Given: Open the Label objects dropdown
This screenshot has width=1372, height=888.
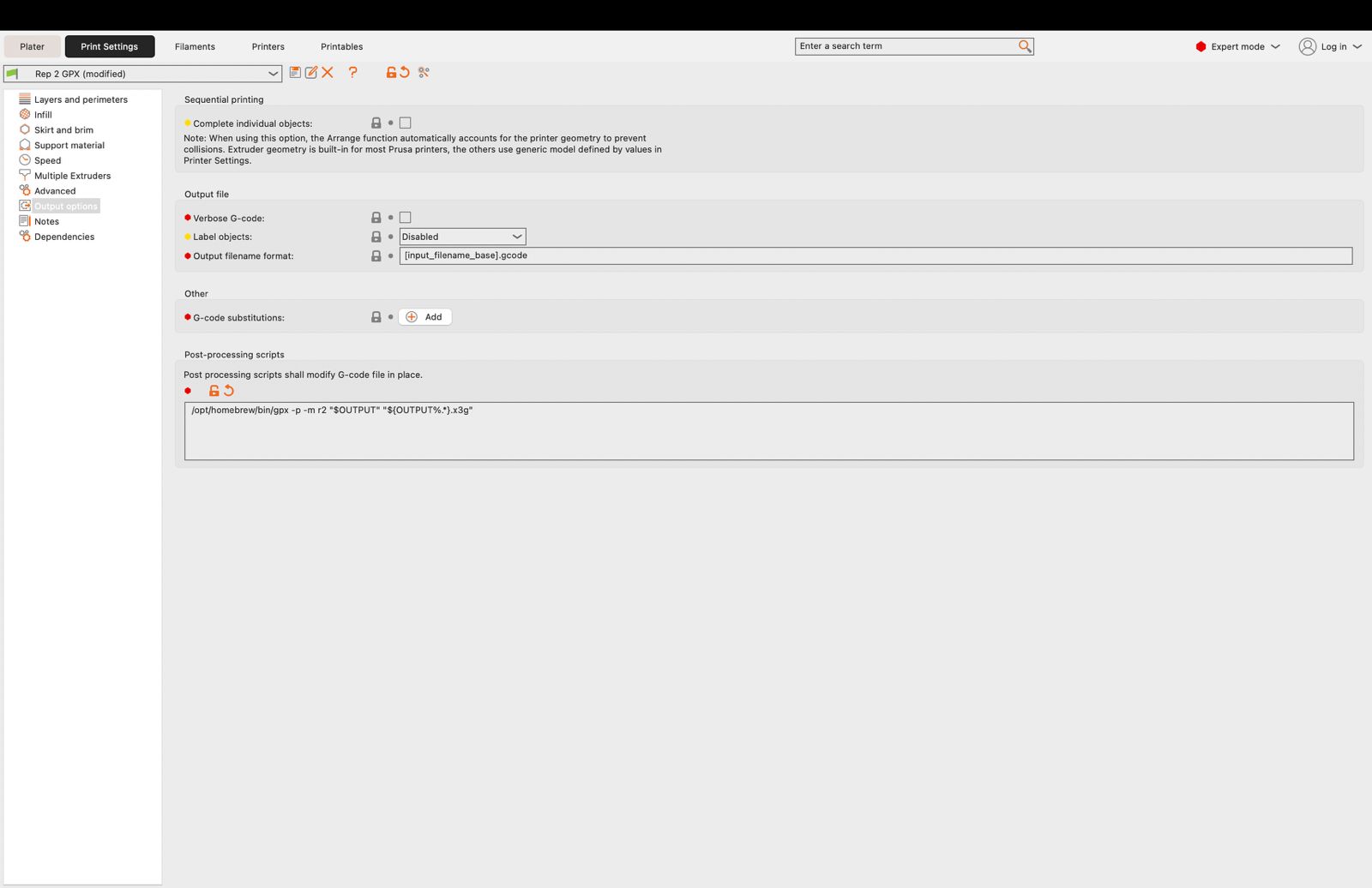Looking at the screenshot, I should coord(462,237).
